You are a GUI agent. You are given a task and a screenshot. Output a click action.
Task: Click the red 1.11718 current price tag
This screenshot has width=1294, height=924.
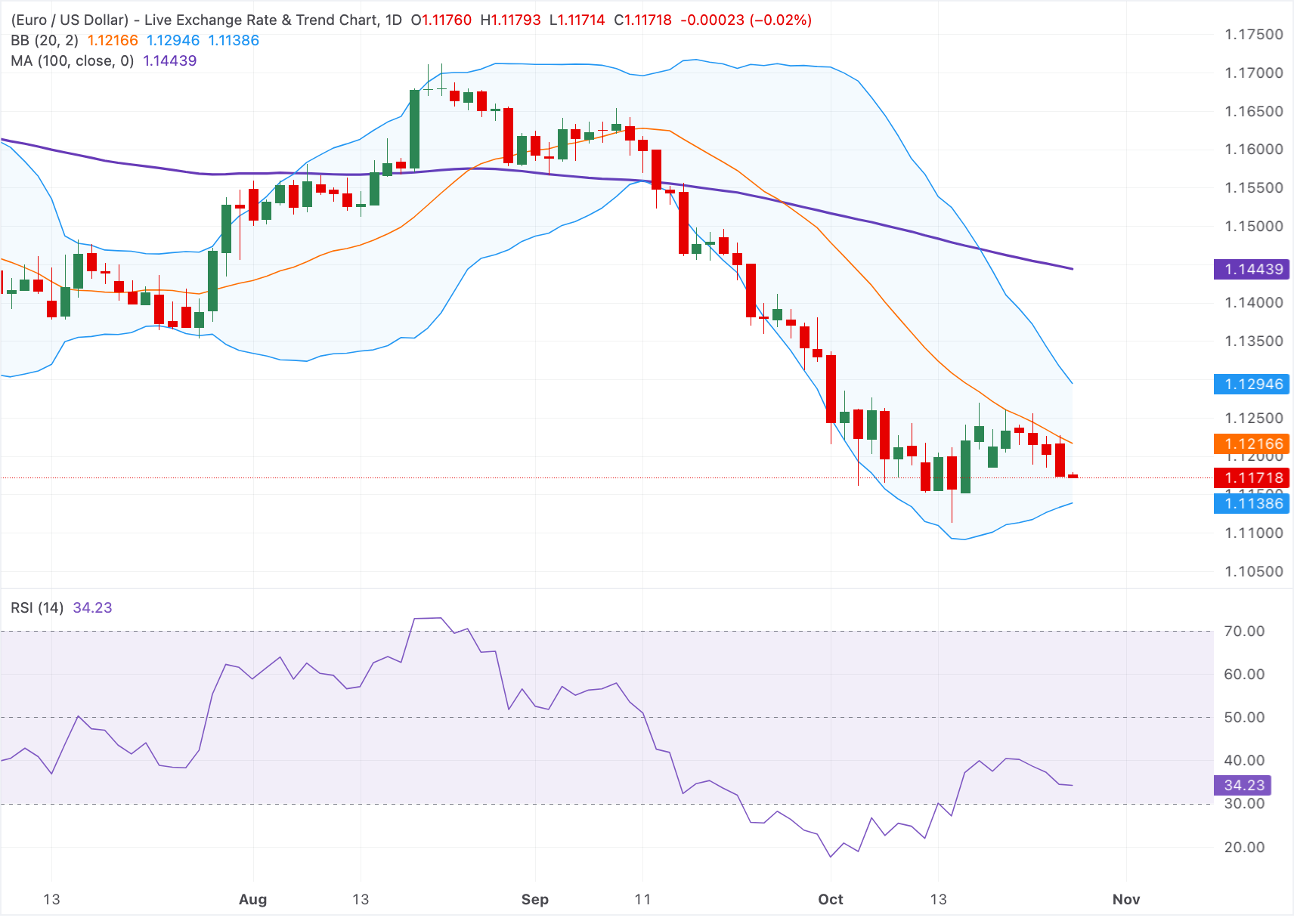[1252, 477]
